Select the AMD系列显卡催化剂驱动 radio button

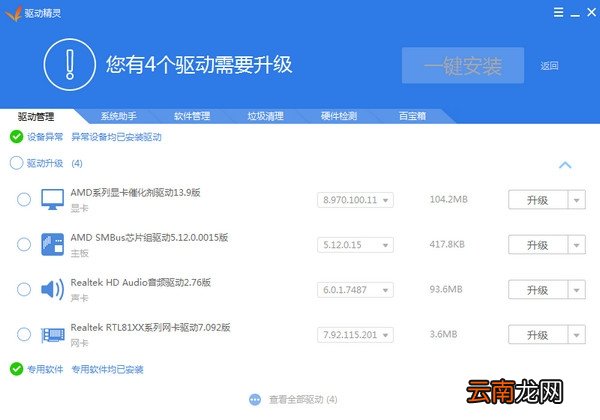point(24,199)
